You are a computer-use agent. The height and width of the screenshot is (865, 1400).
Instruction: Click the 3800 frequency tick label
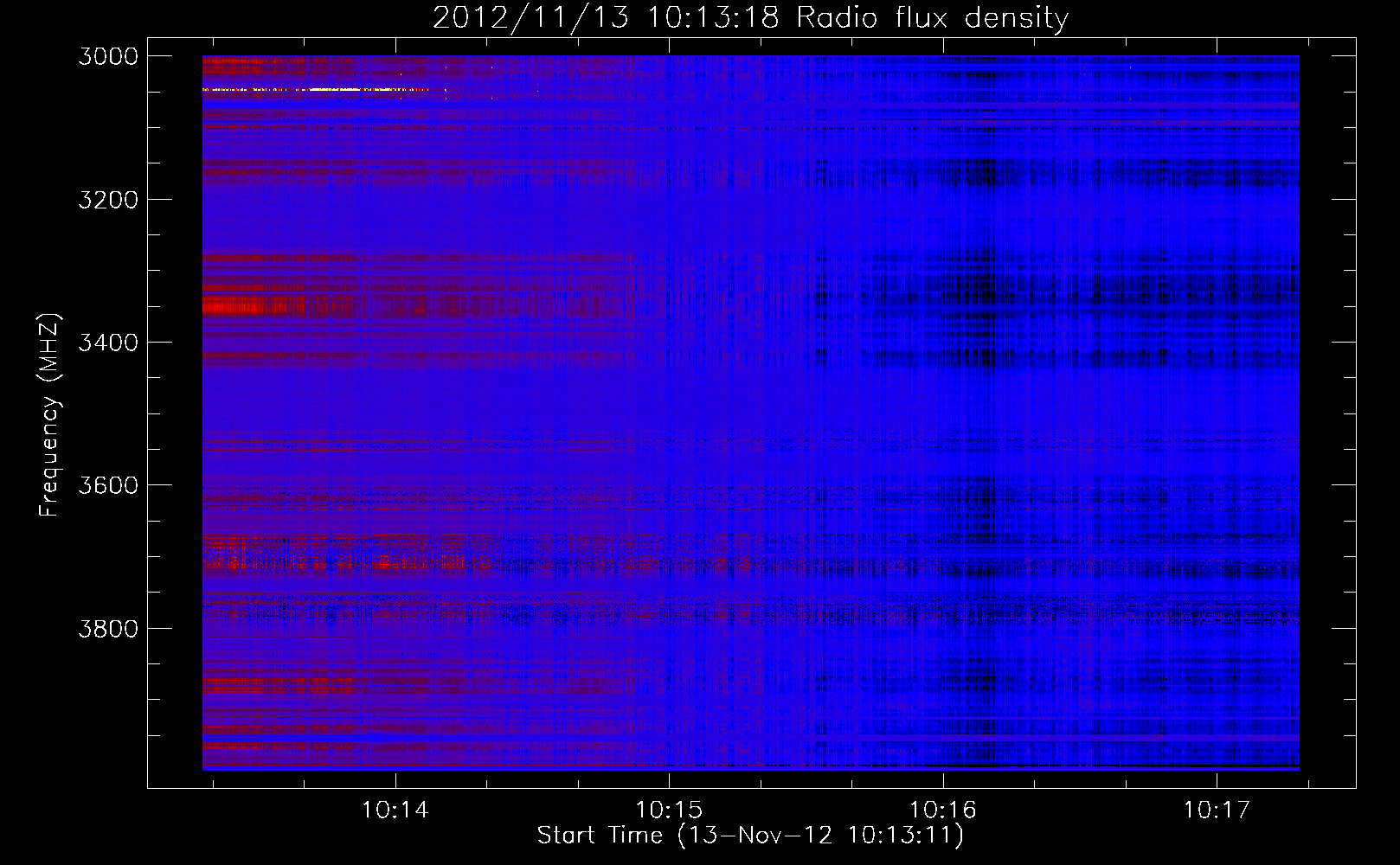click(x=108, y=628)
